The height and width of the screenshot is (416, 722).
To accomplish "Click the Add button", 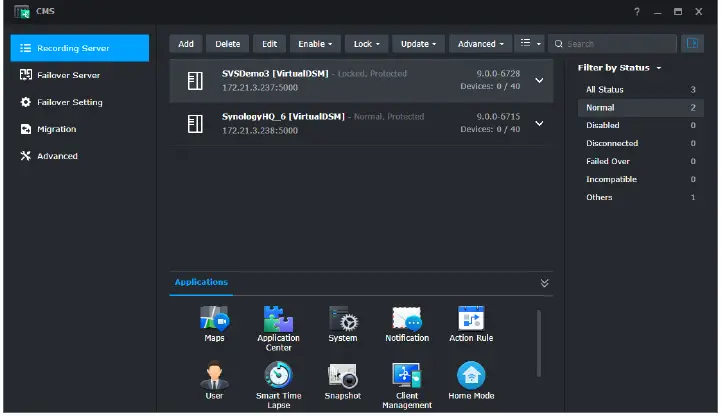I will pyautogui.click(x=186, y=44).
